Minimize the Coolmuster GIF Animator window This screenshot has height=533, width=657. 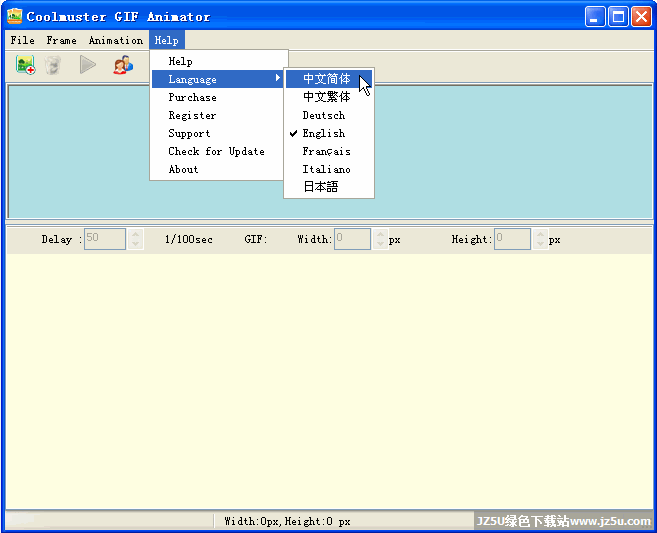coord(595,17)
